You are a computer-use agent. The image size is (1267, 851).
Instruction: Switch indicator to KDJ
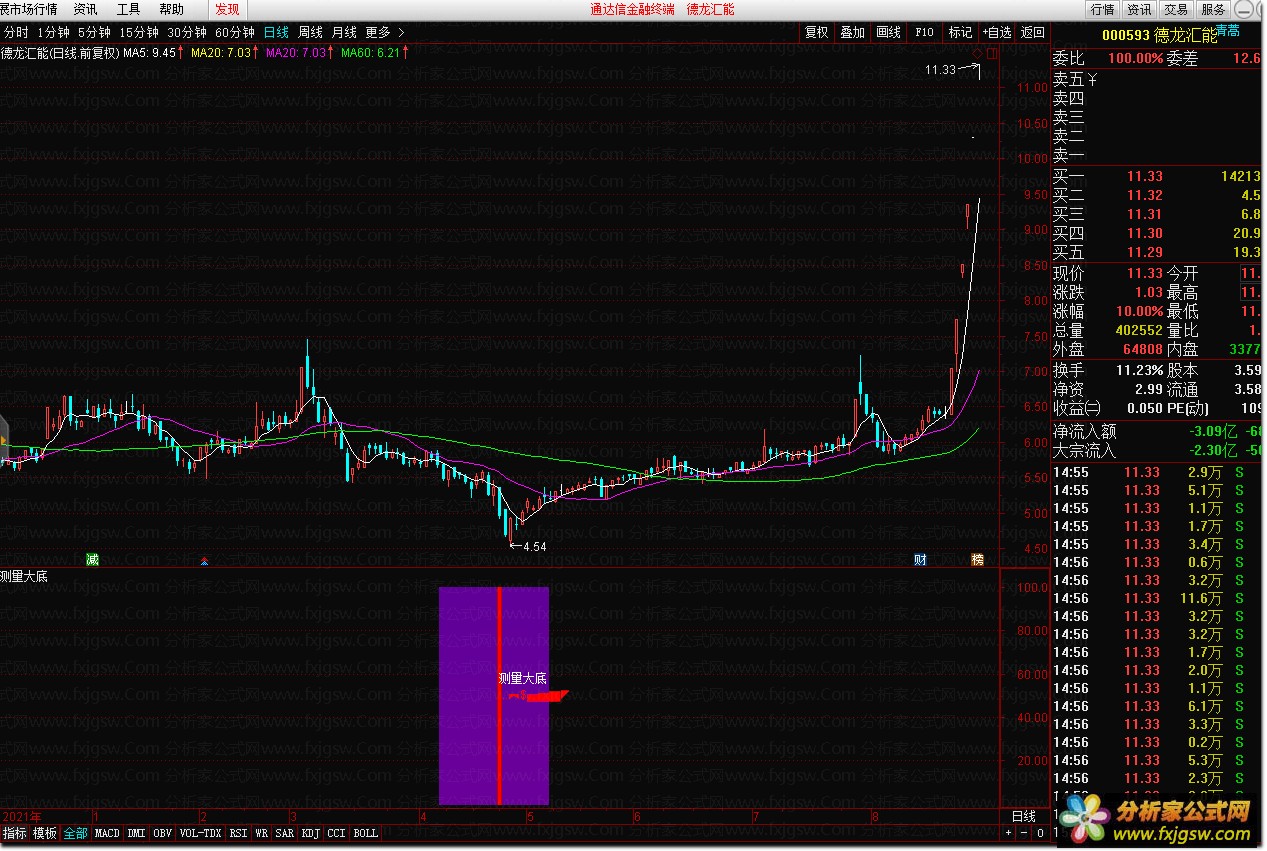pyautogui.click(x=311, y=833)
